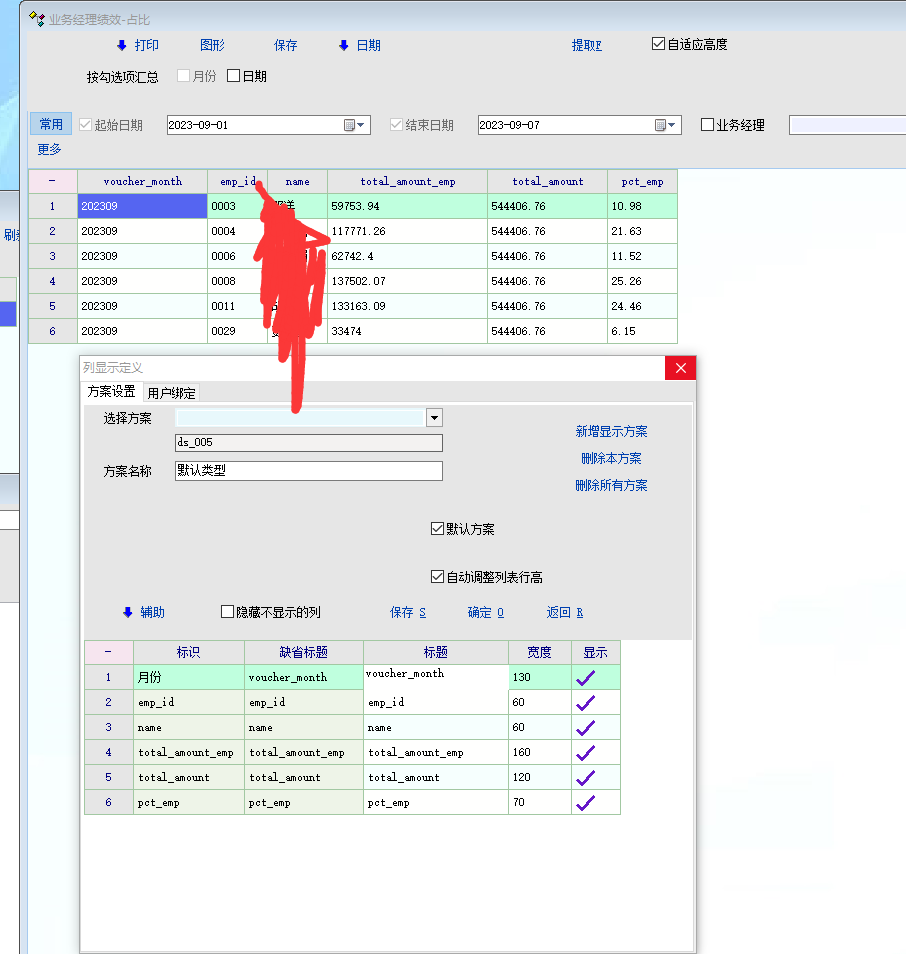Click 新增显示方案 link
Viewport: 906px width, 954px height.
611,431
